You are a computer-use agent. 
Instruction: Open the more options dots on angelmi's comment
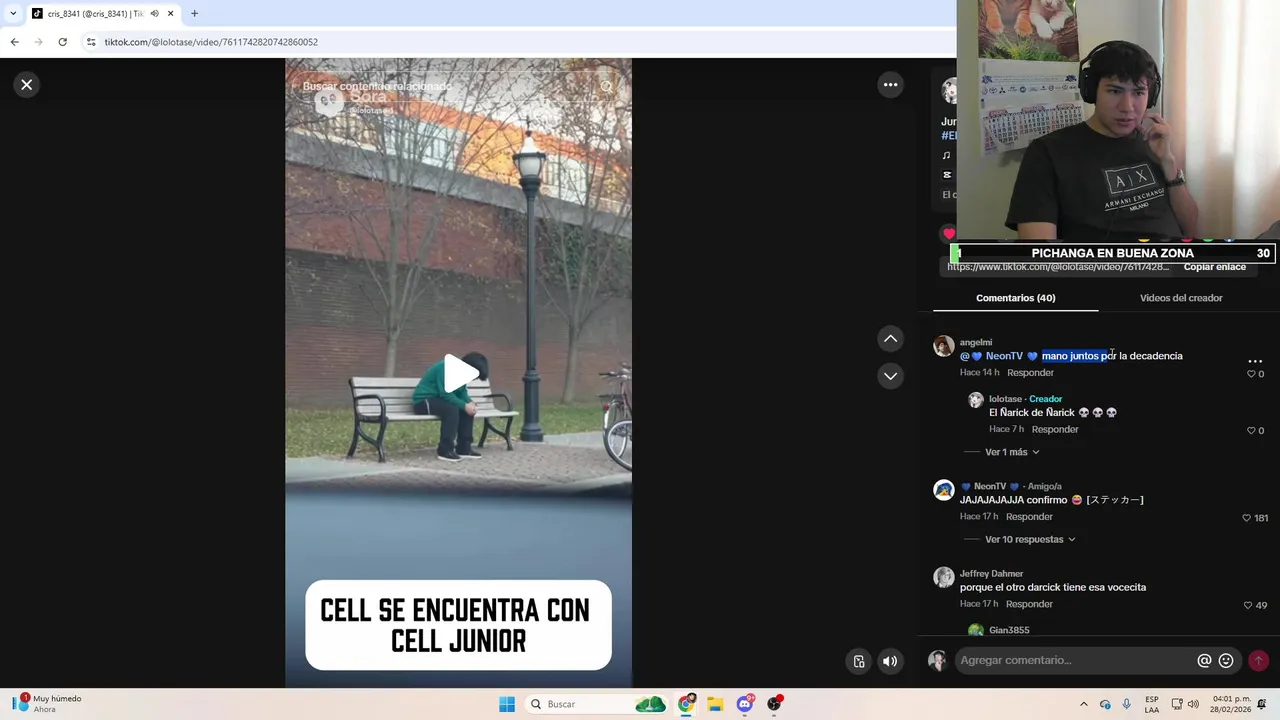tap(1255, 361)
